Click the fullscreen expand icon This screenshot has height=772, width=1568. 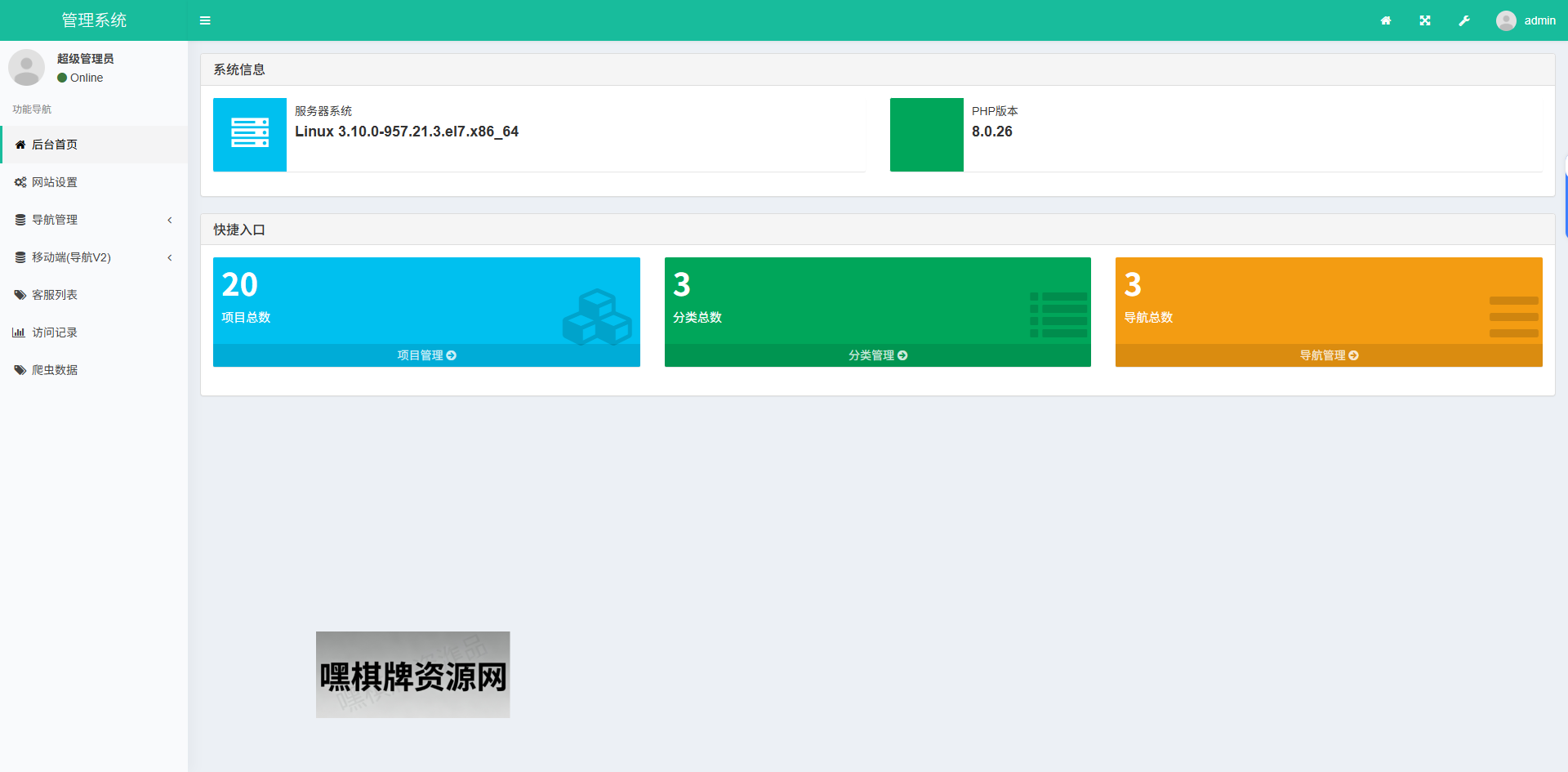pyautogui.click(x=1425, y=20)
